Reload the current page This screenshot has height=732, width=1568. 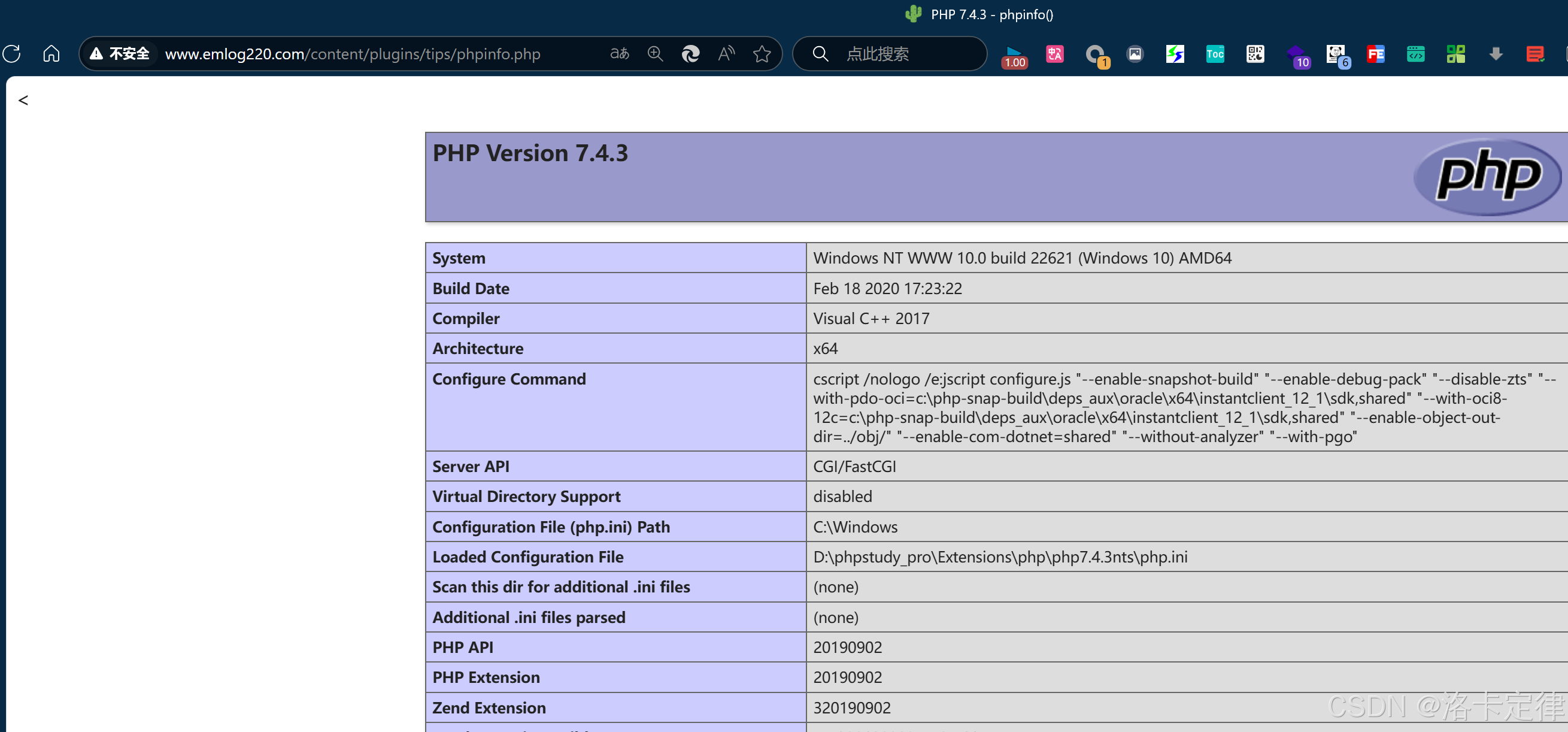coord(11,53)
